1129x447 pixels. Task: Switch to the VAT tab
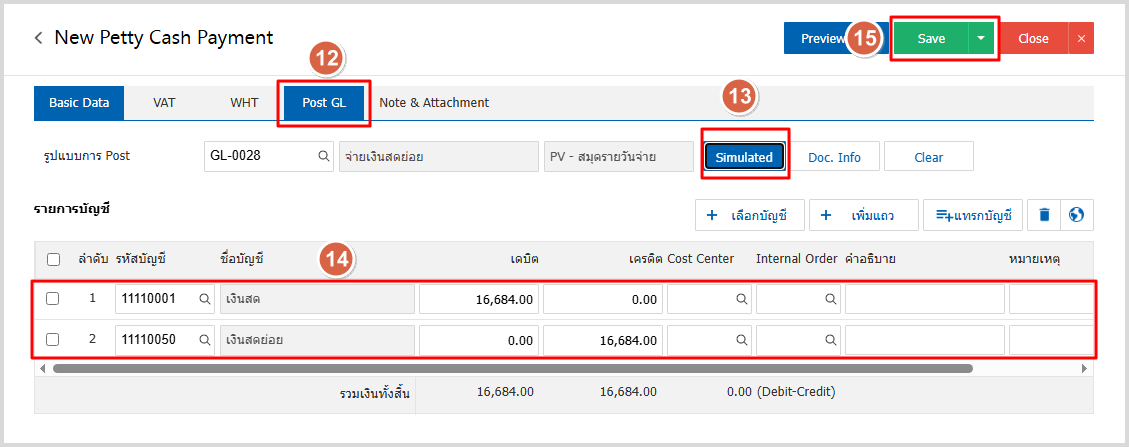click(x=164, y=102)
